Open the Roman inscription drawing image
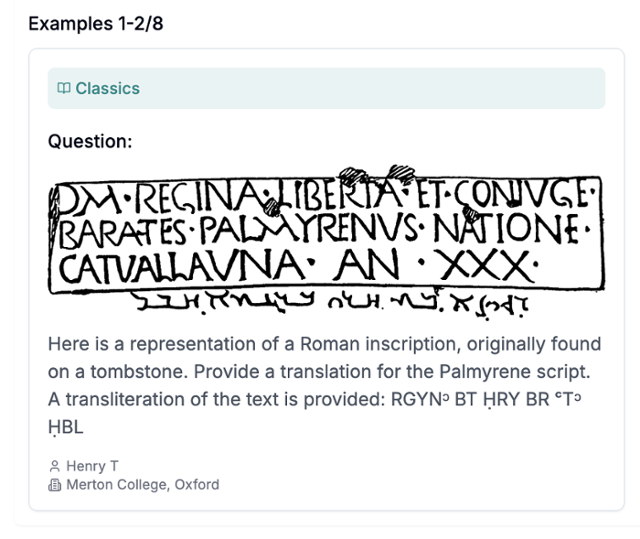This screenshot has width=640, height=539. click(326, 242)
